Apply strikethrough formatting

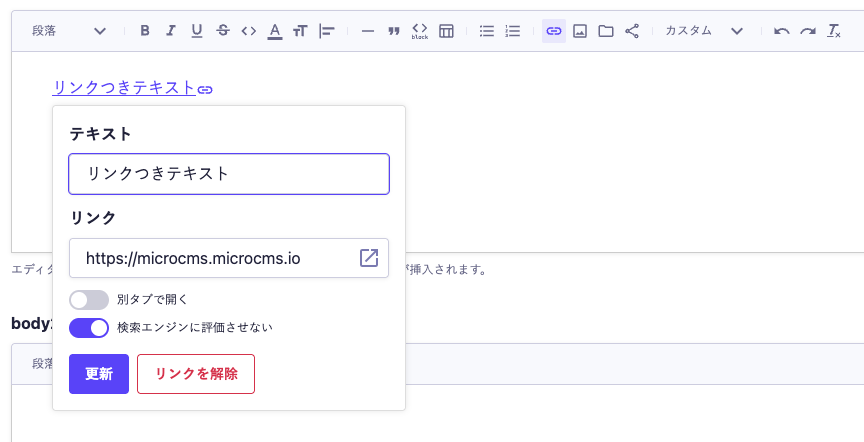222,31
